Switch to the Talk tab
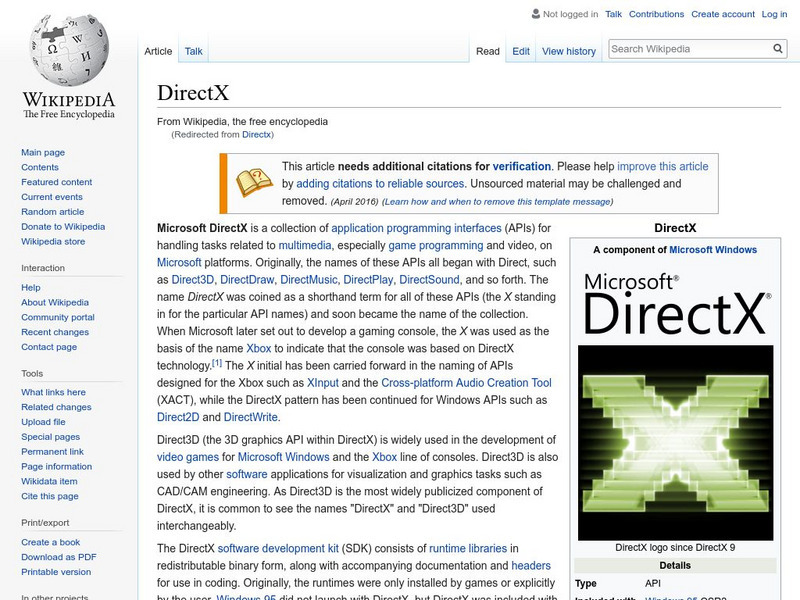The width and height of the screenshot is (800, 600). (x=193, y=51)
